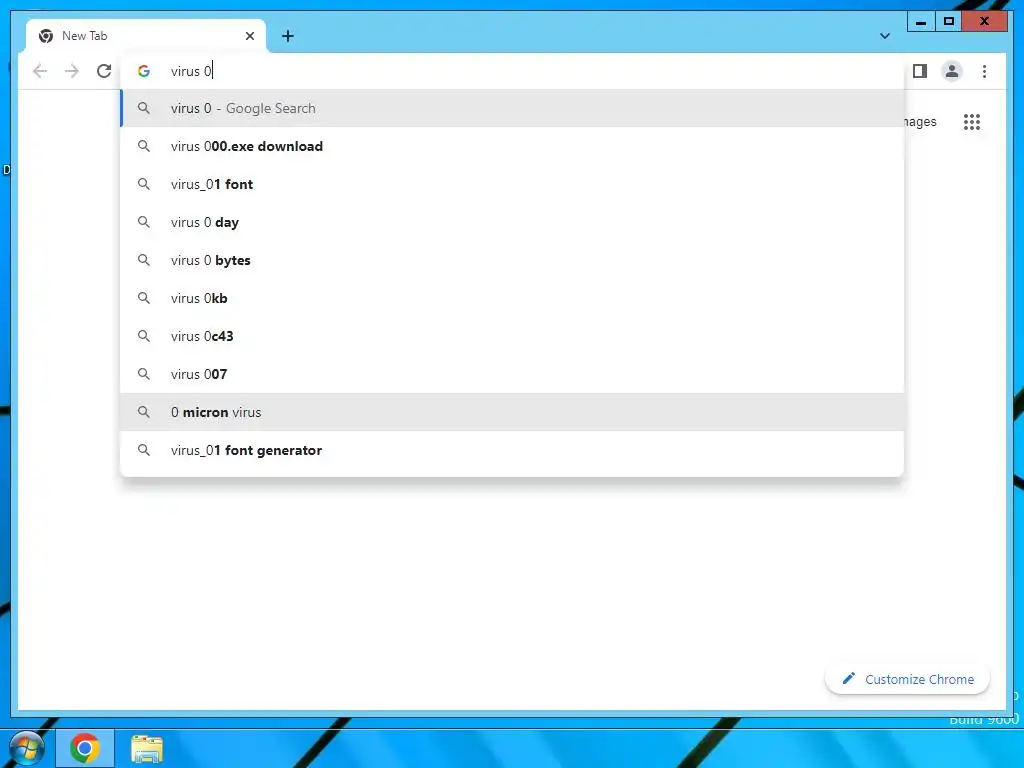Open a new tab with plus button

click(287, 36)
